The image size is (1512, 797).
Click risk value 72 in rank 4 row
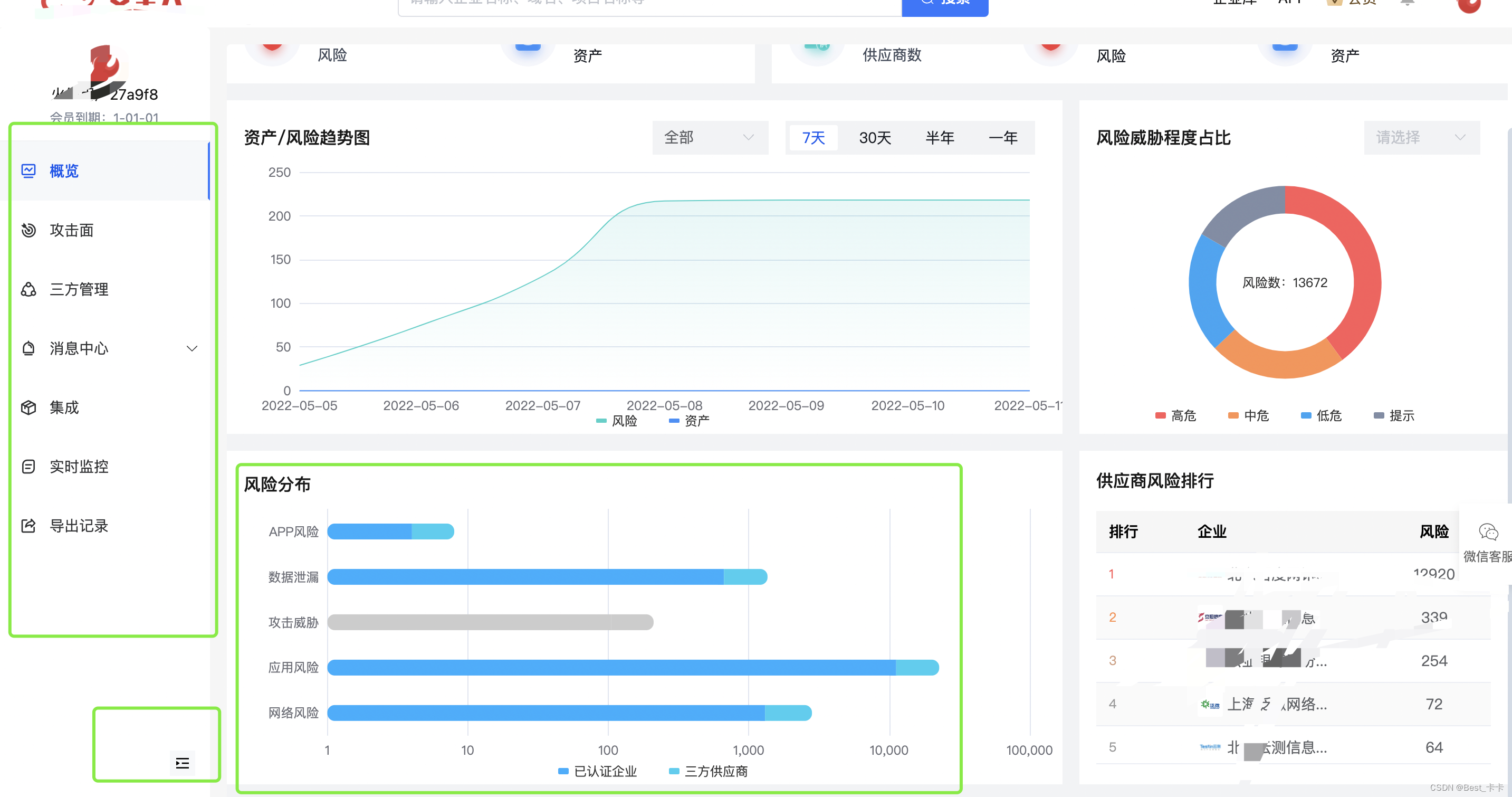pos(1434,704)
